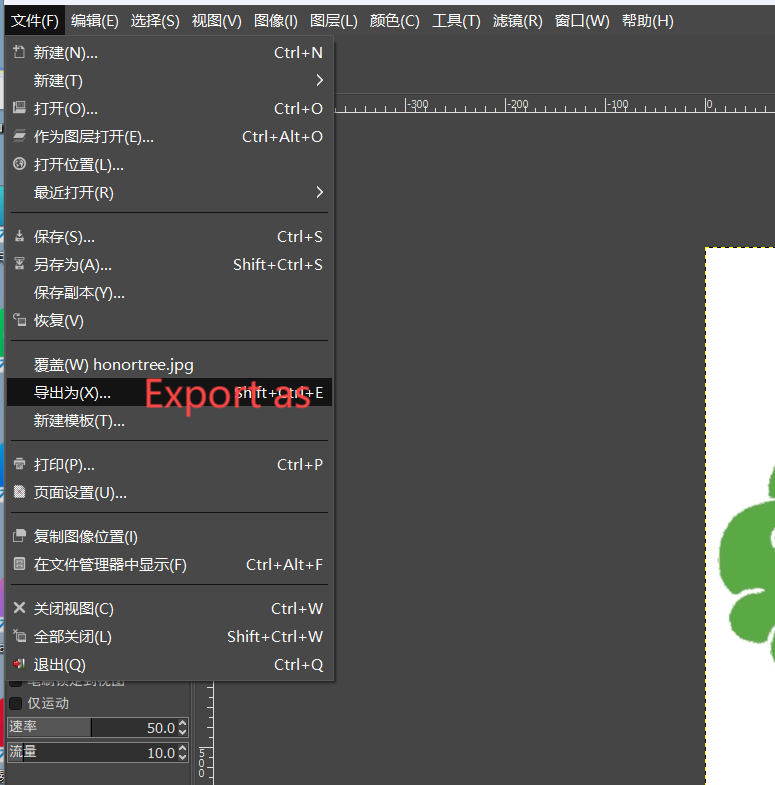Click the 复制图像位置(I) copy icon
775x785 pixels.
pos(19,536)
